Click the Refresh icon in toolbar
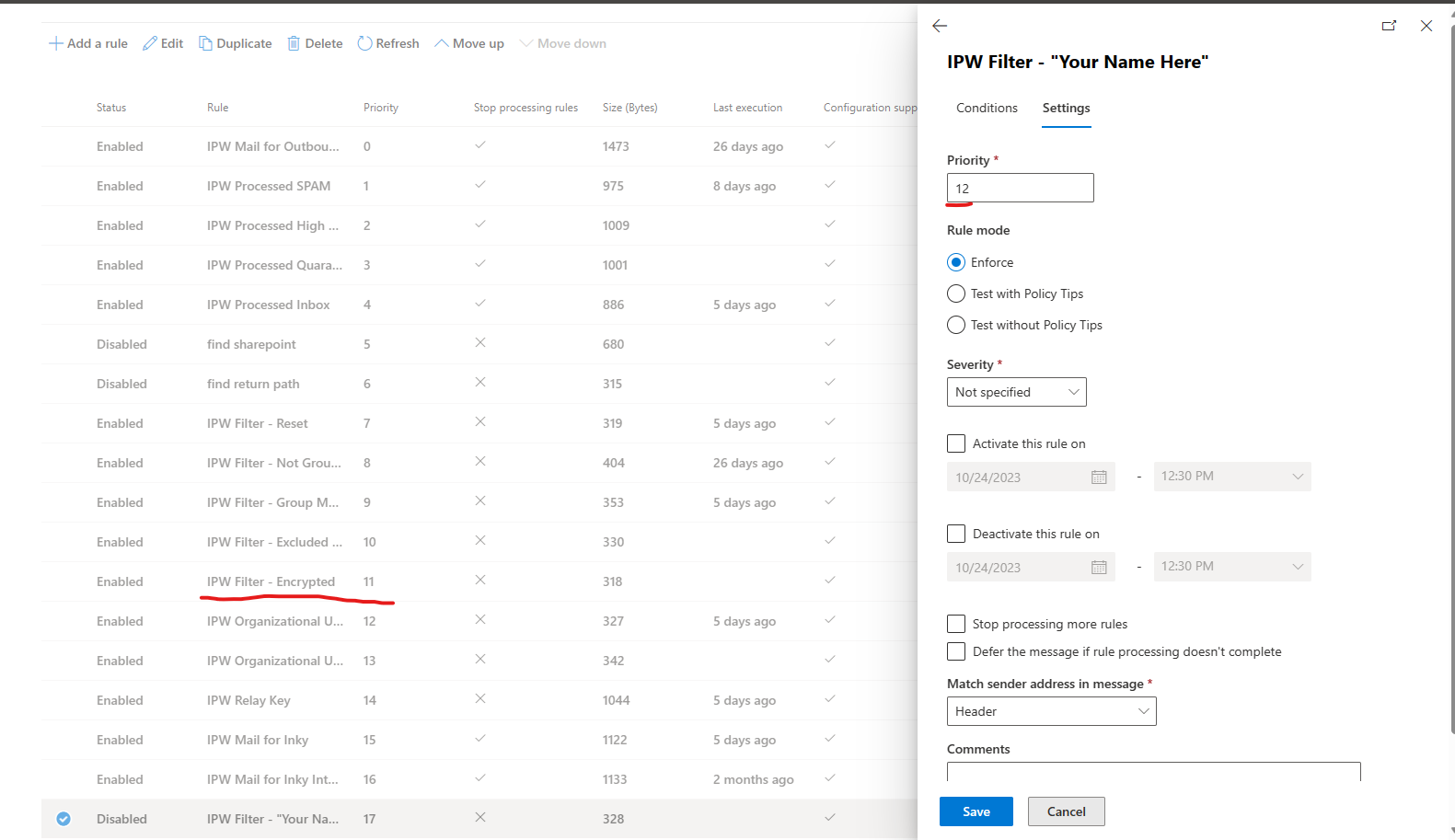This screenshot has height=840, width=1455. point(364,43)
